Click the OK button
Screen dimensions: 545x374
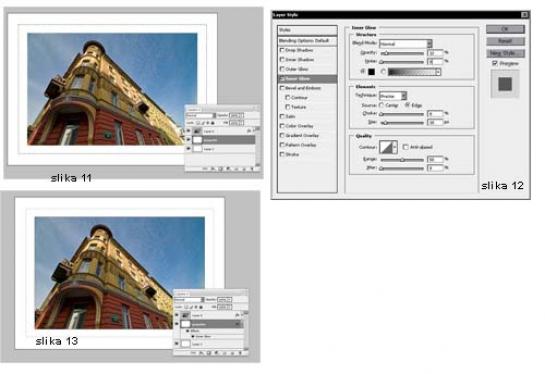tap(505, 29)
